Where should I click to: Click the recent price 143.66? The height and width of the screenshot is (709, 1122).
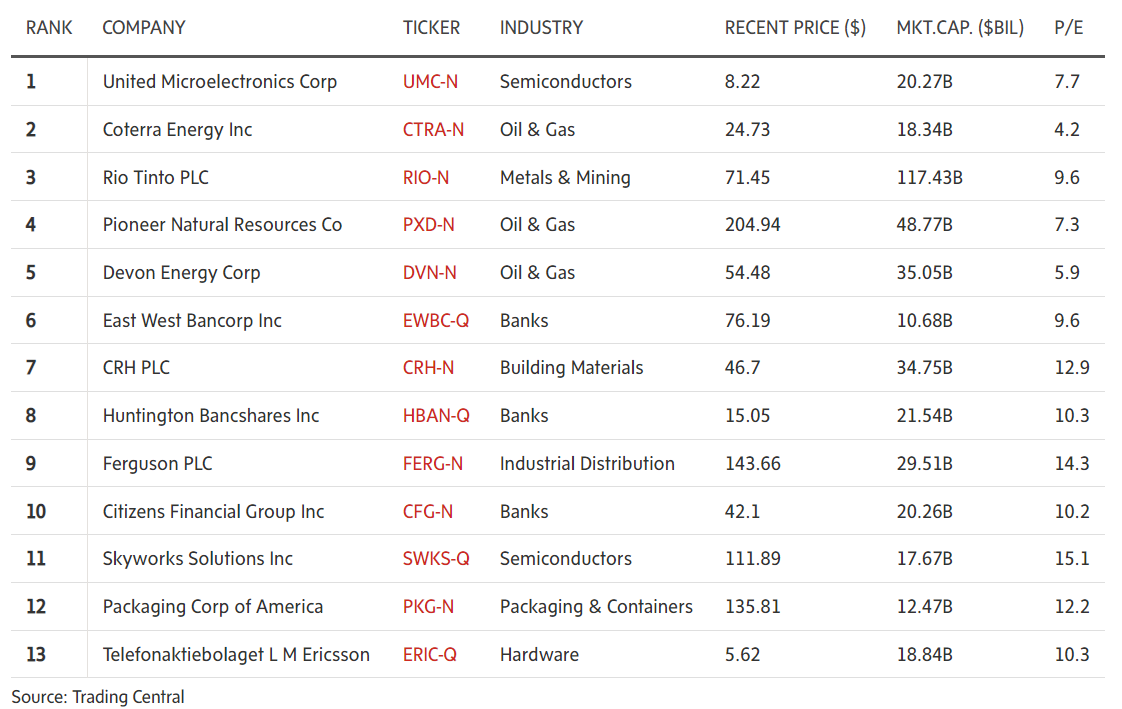point(752,464)
